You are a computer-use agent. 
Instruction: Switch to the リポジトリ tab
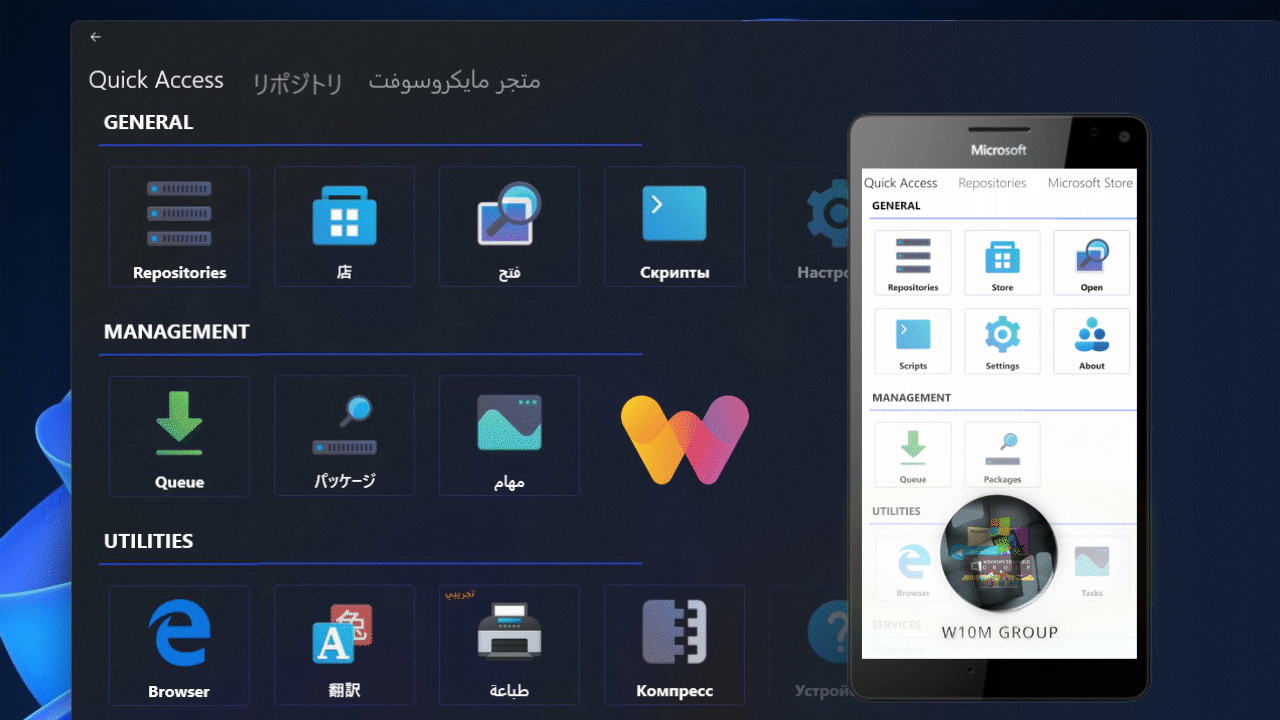(x=298, y=83)
